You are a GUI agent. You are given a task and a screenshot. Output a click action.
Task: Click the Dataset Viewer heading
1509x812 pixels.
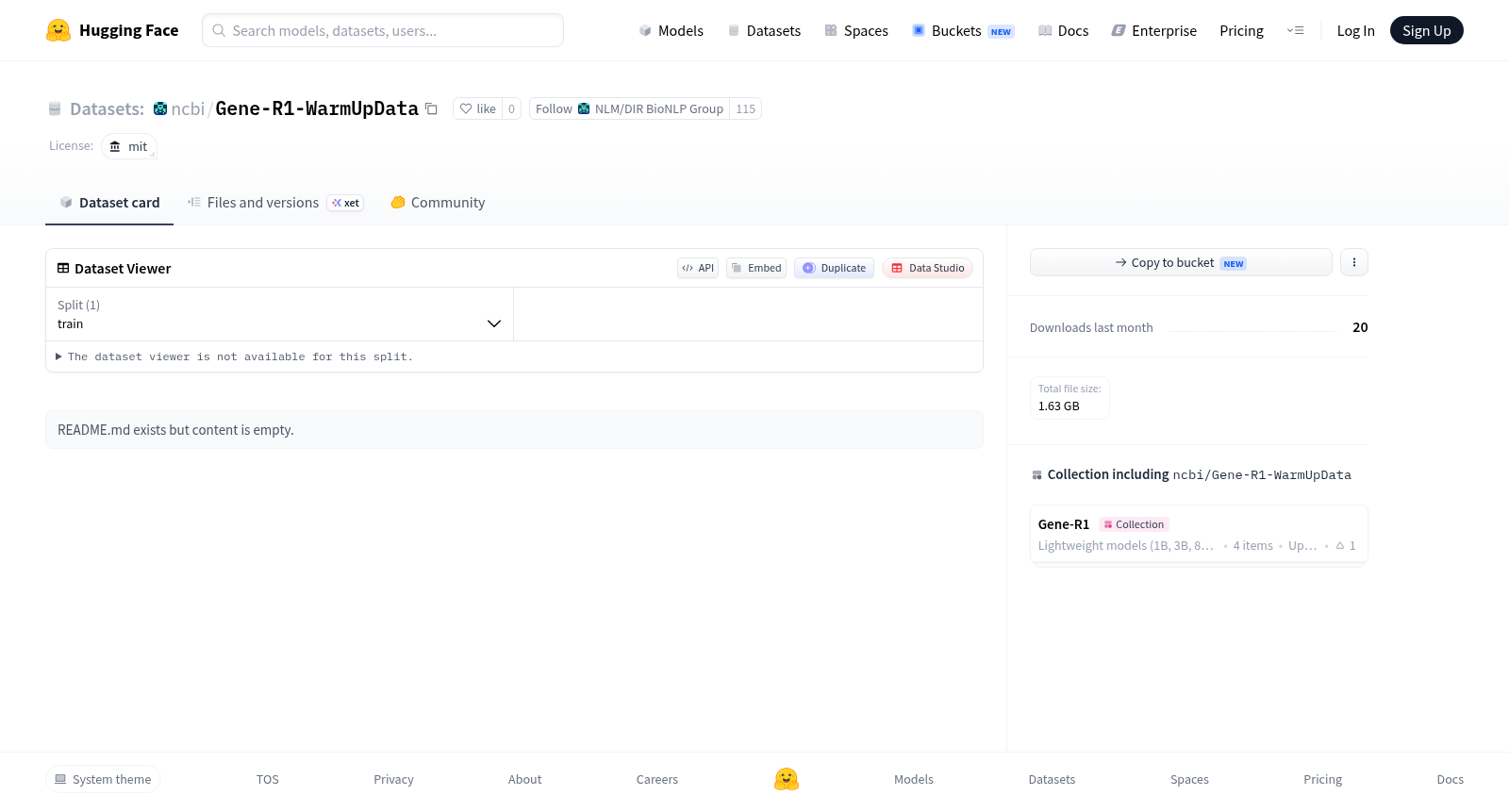tap(123, 268)
